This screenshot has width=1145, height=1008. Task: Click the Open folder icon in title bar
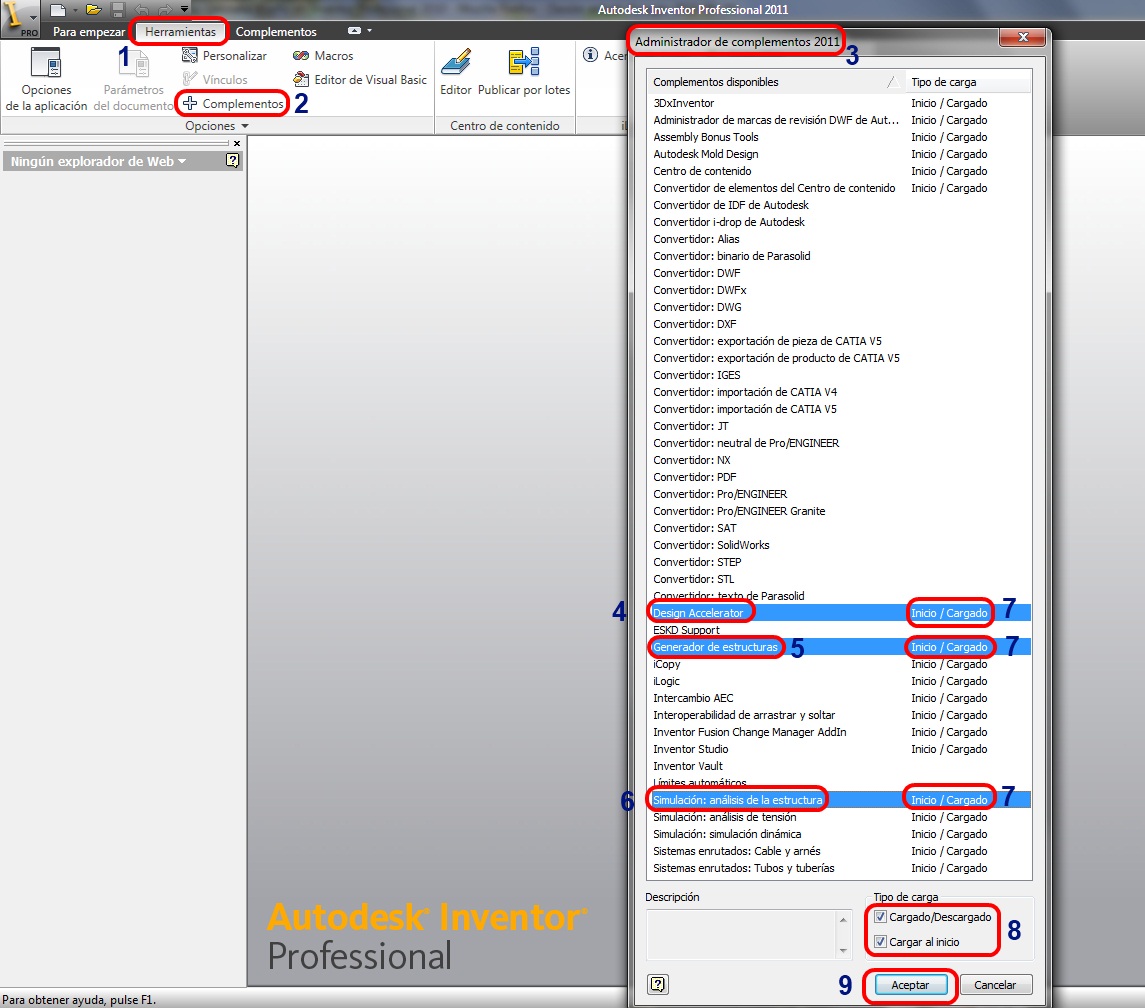tap(93, 10)
